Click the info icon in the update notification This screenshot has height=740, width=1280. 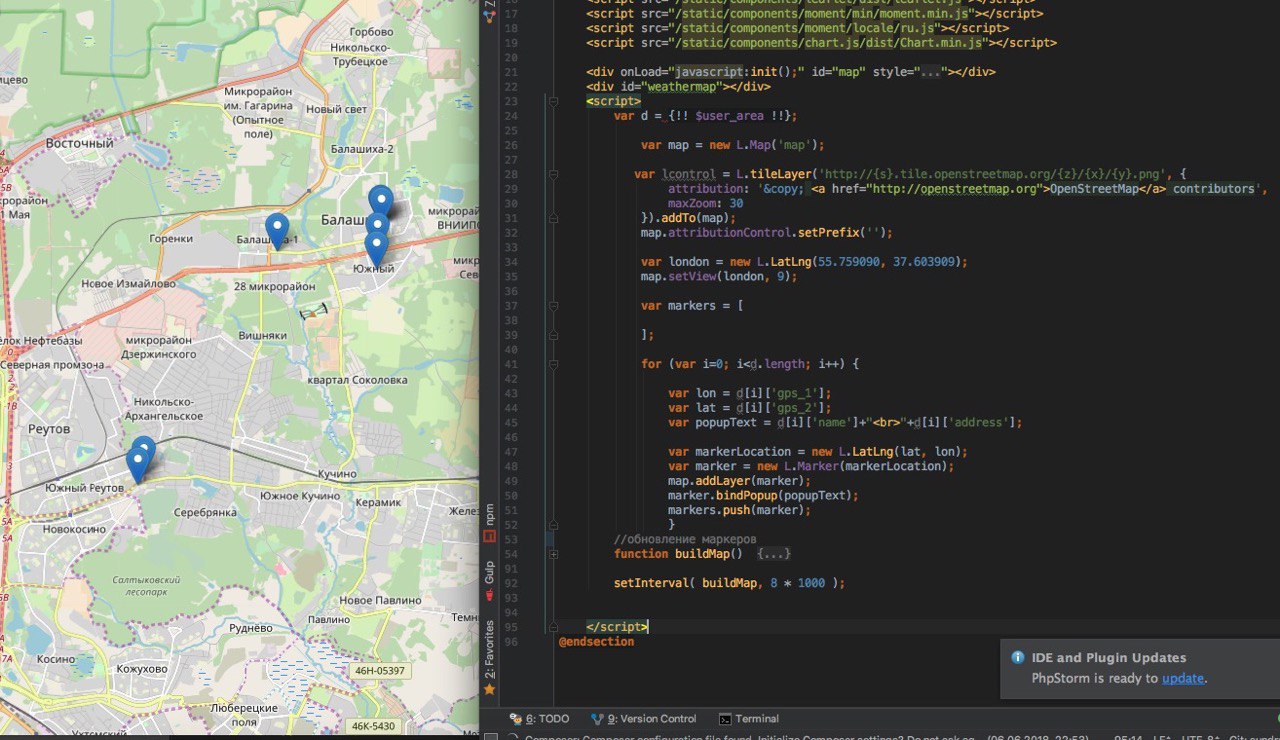[x=1018, y=658]
